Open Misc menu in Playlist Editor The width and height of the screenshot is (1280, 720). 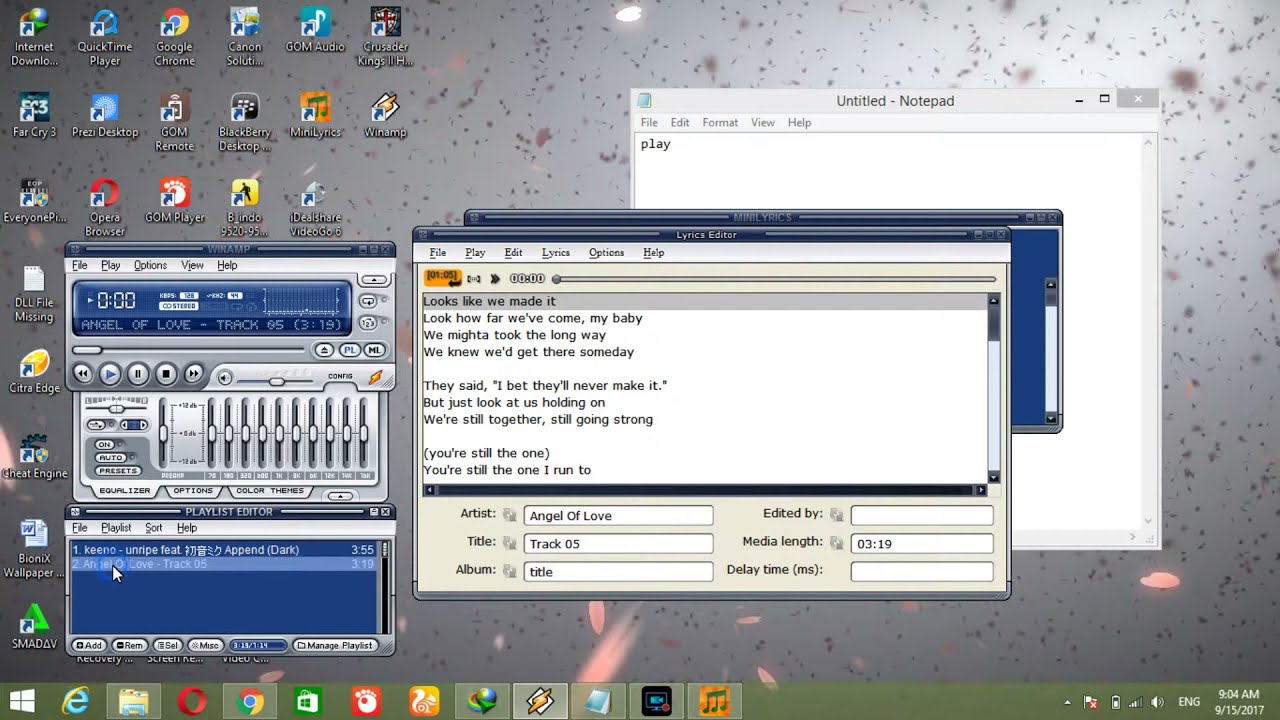click(x=206, y=645)
